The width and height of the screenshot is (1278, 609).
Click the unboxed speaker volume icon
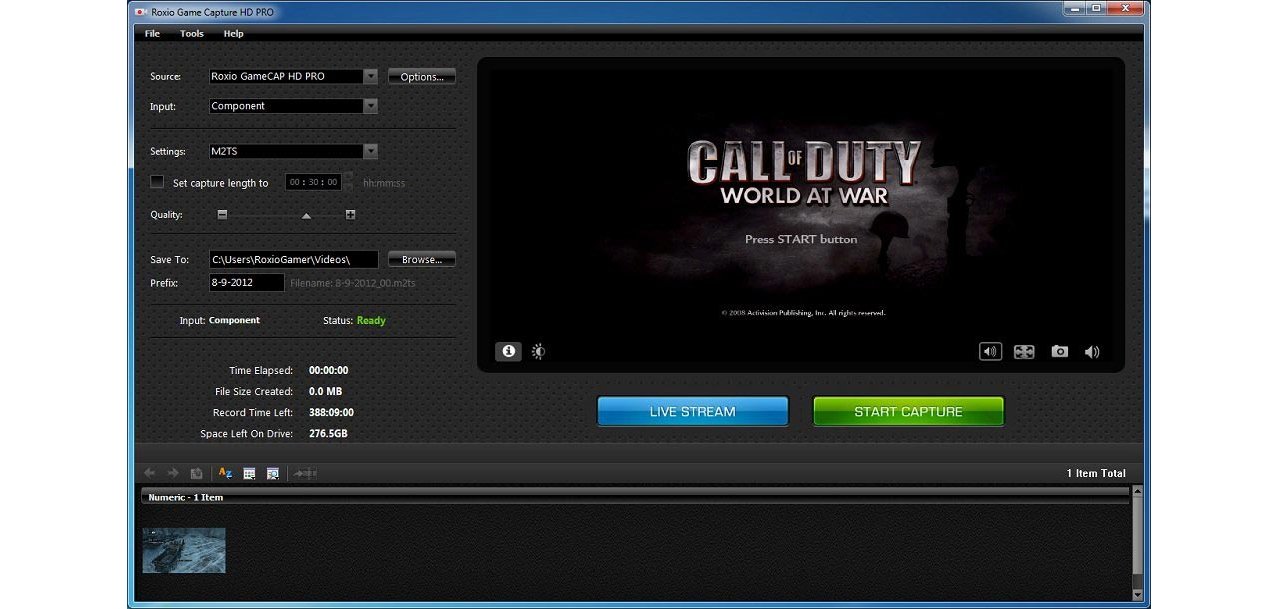coord(1092,352)
